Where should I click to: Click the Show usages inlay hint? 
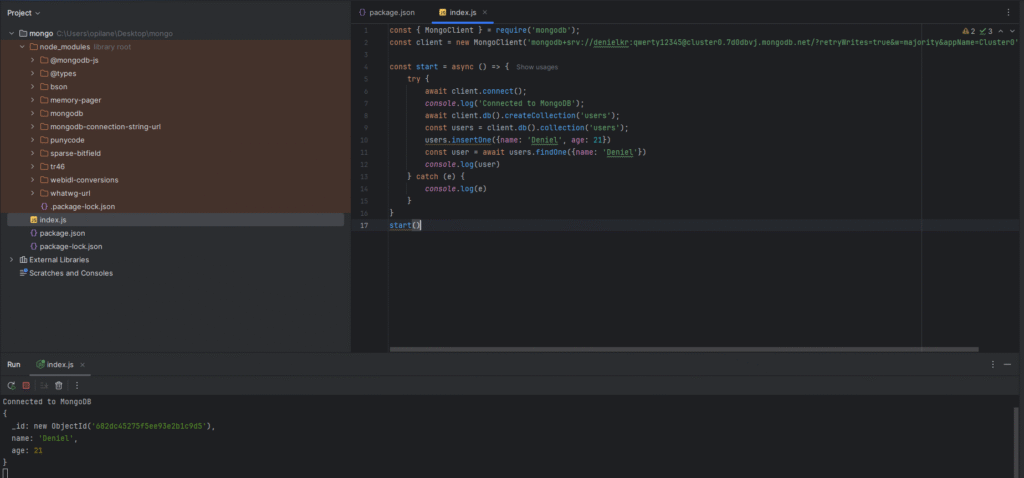click(537, 67)
